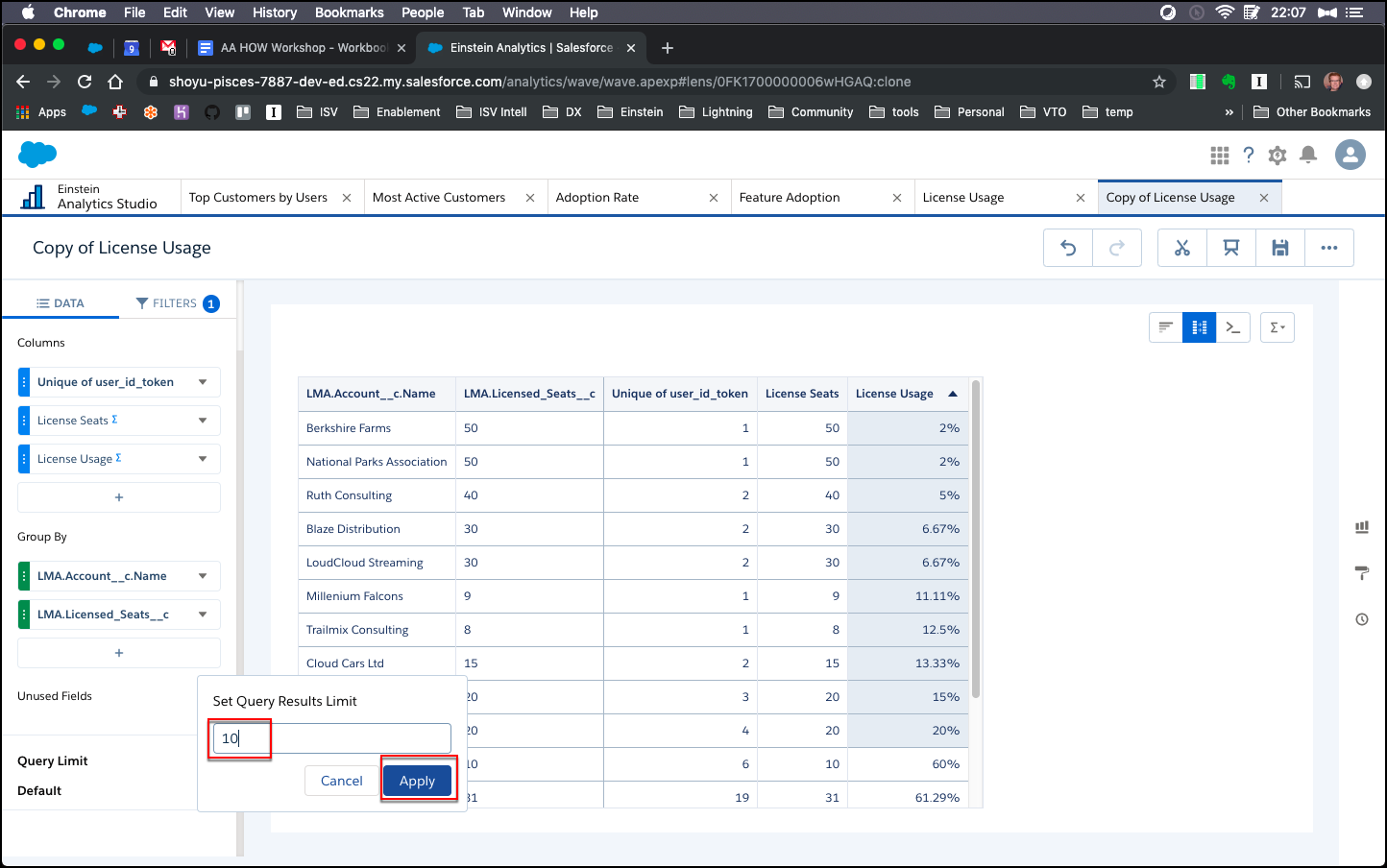
Task: Open the Einstein bookmarks folder
Action: (631, 112)
